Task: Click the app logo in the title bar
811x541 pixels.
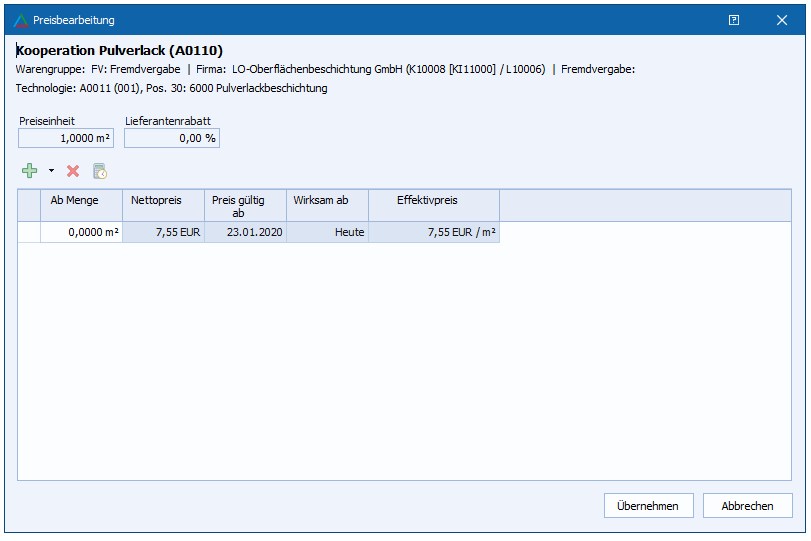Action: (x=21, y=19)
